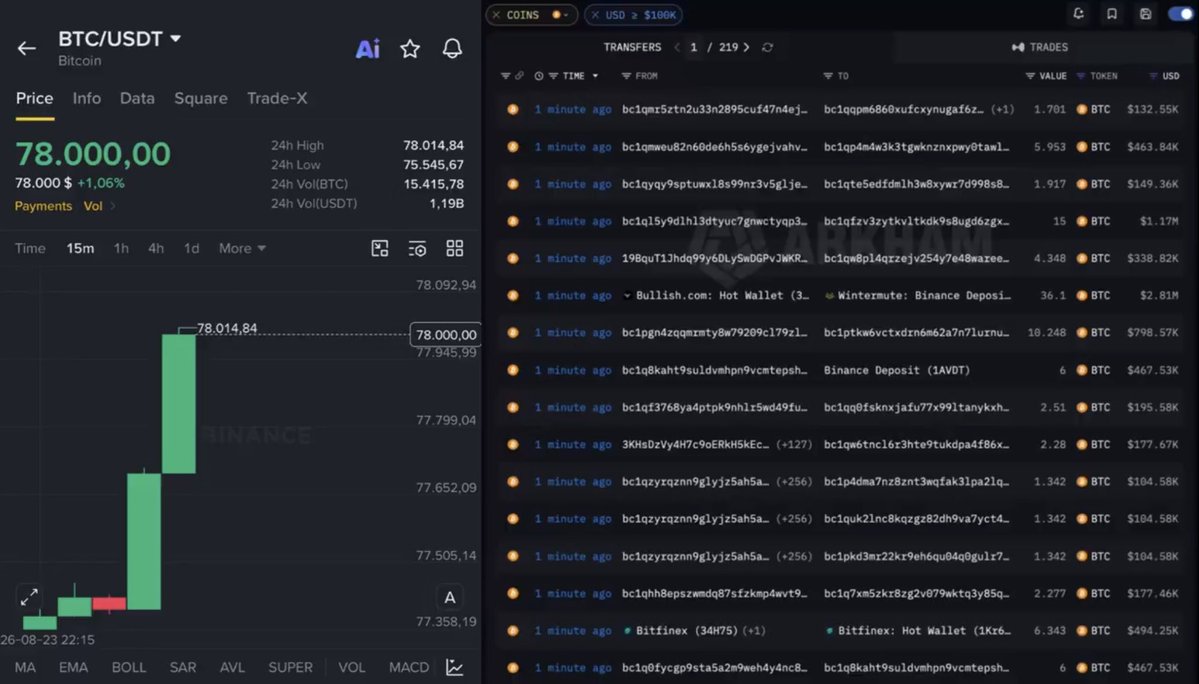Enable the MACD indicator
This screenshot has height=684, width=1199.
point(409,667)
